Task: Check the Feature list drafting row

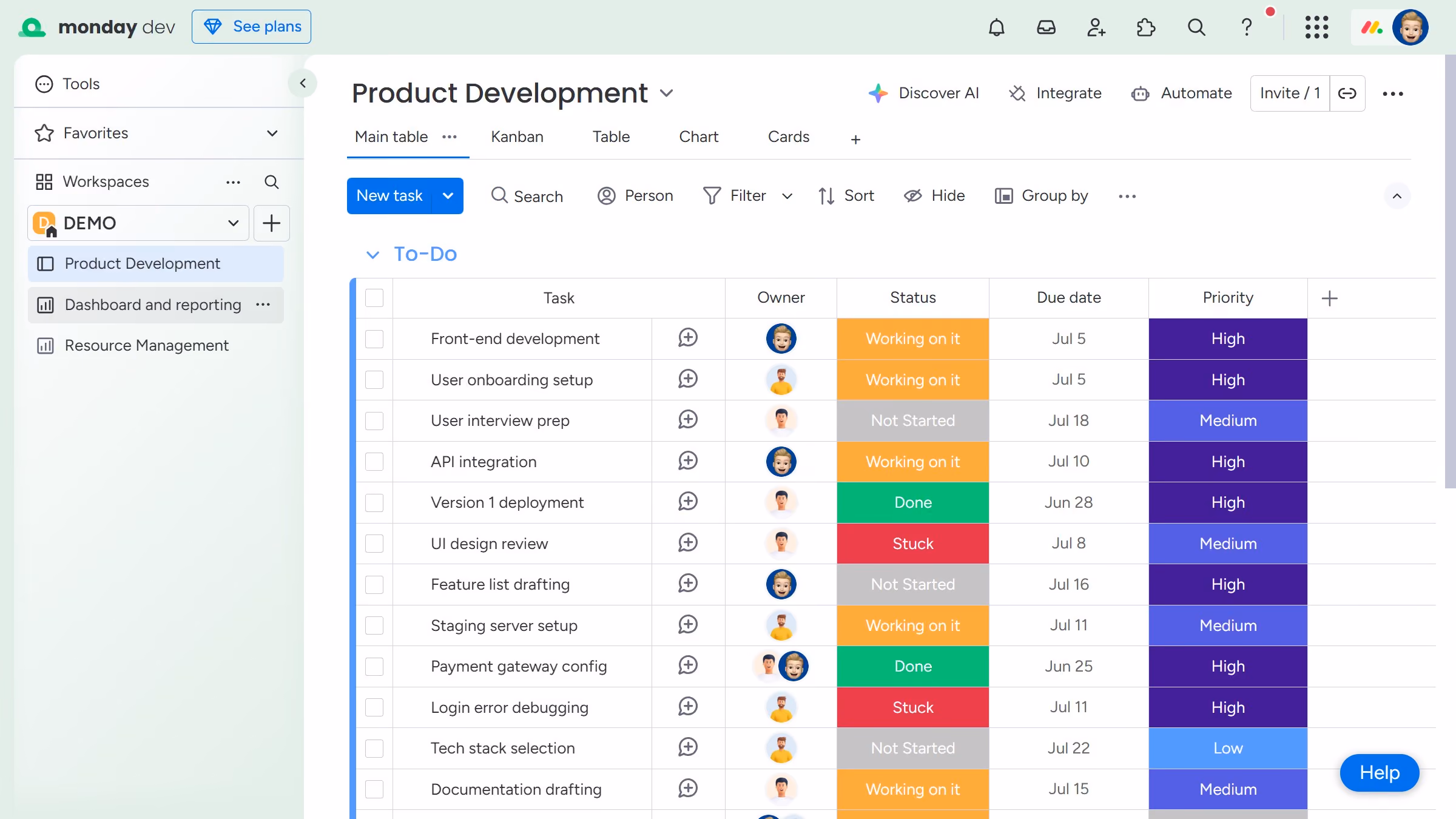Action: pos(374,584)
